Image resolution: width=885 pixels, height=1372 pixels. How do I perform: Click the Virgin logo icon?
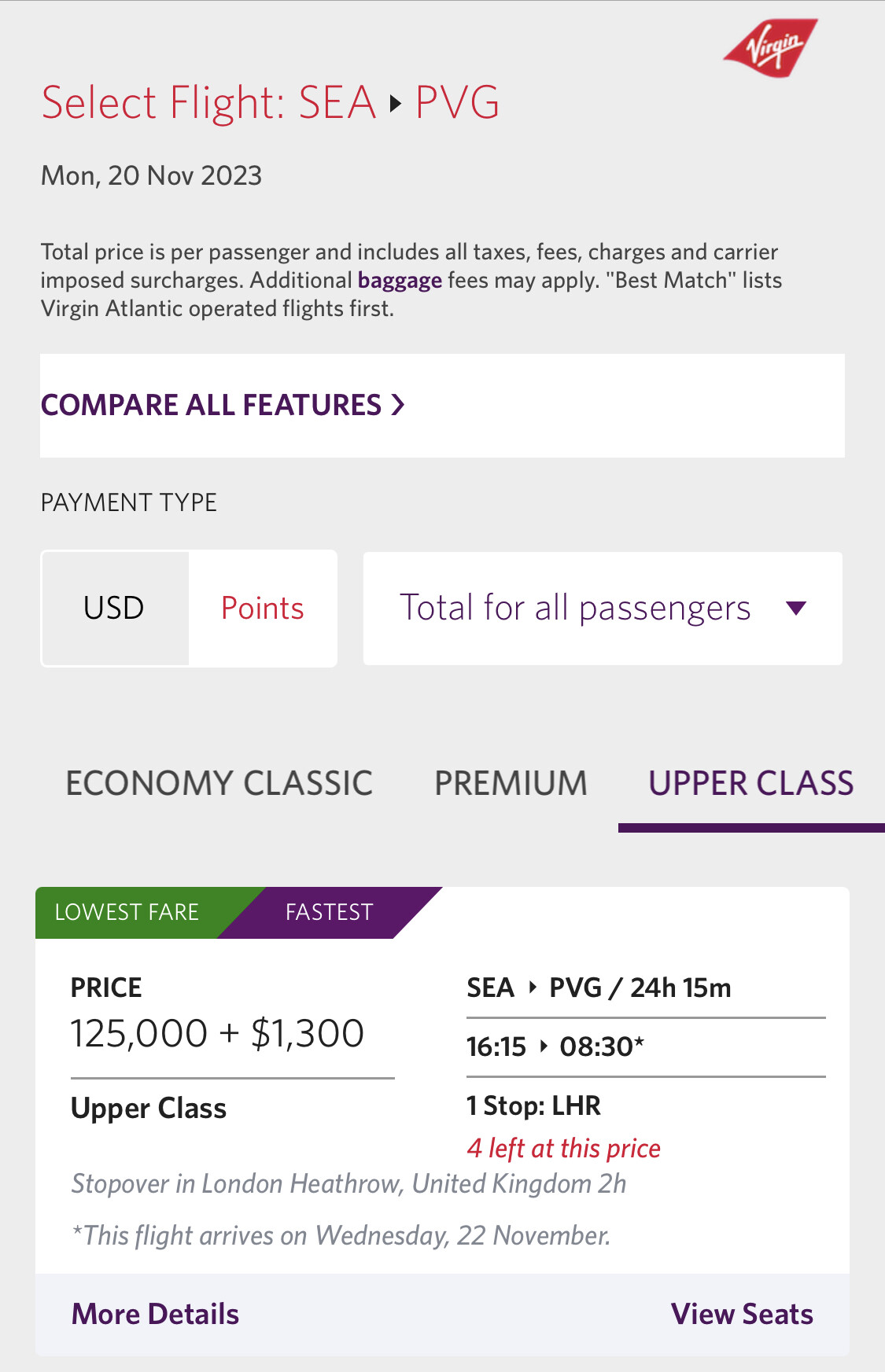[770, 48]
